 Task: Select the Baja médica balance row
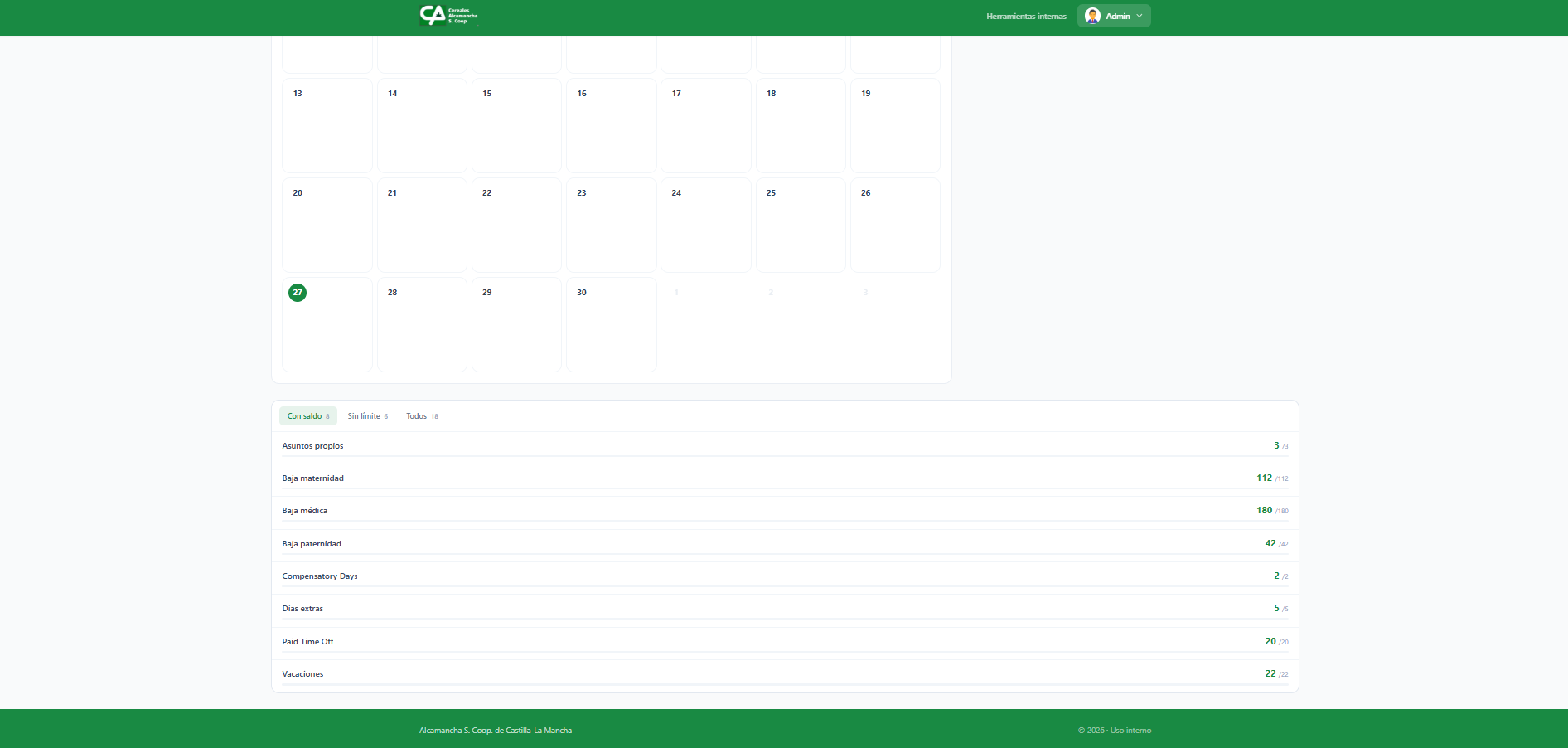[784, 511]
